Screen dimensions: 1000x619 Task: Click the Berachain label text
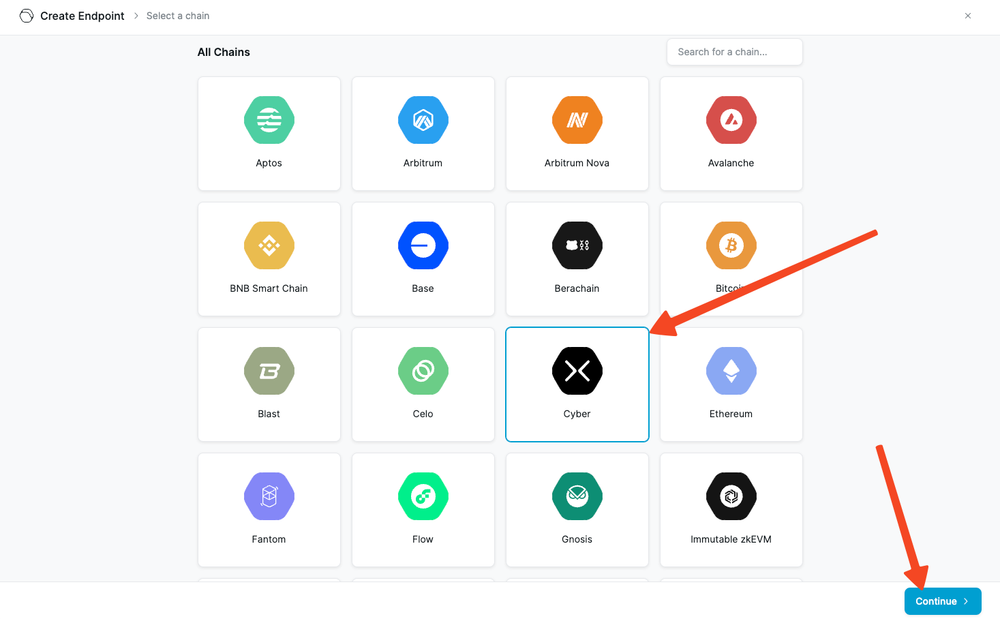click(577, 289)
